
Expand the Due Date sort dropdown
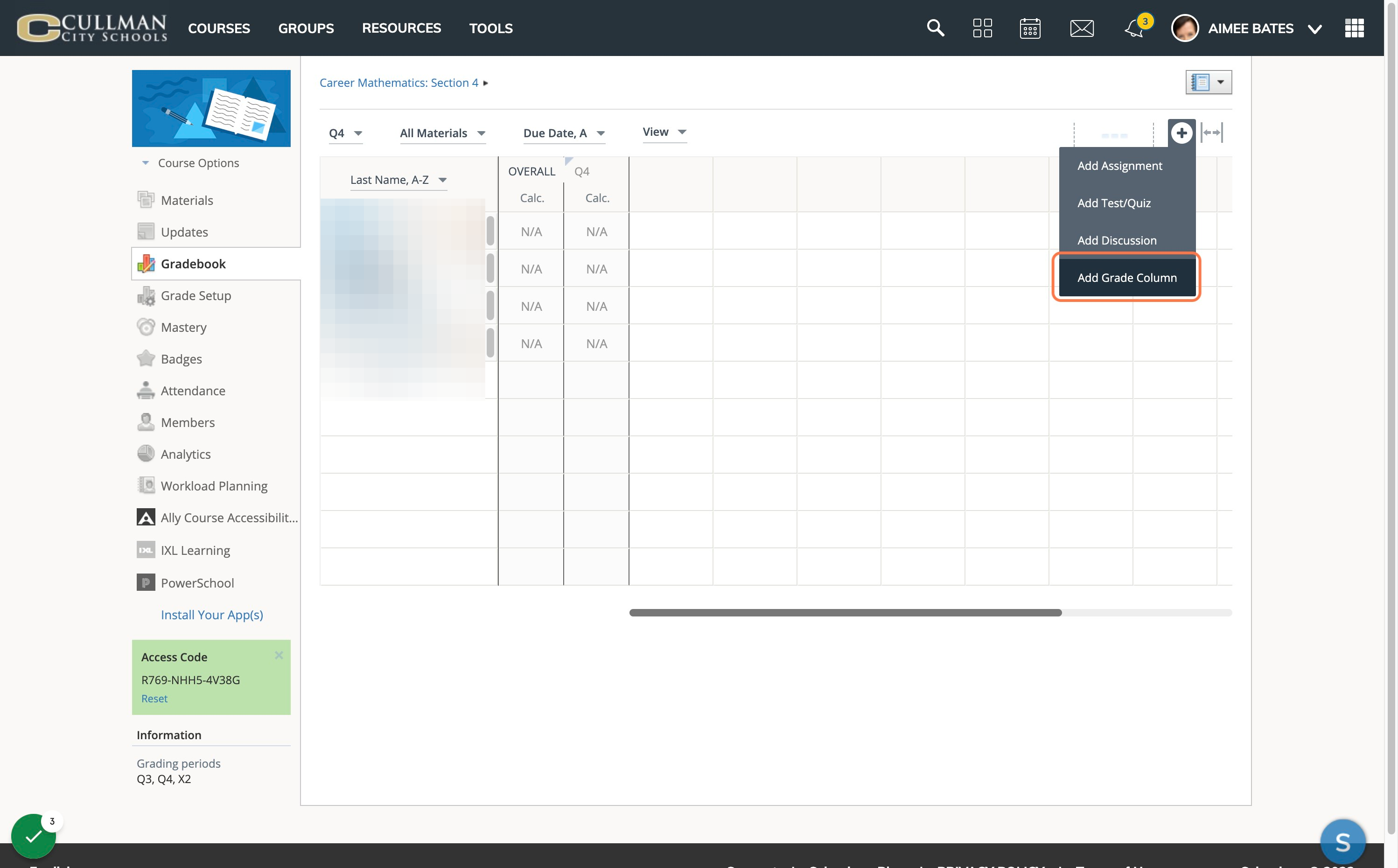coord(564,133)
